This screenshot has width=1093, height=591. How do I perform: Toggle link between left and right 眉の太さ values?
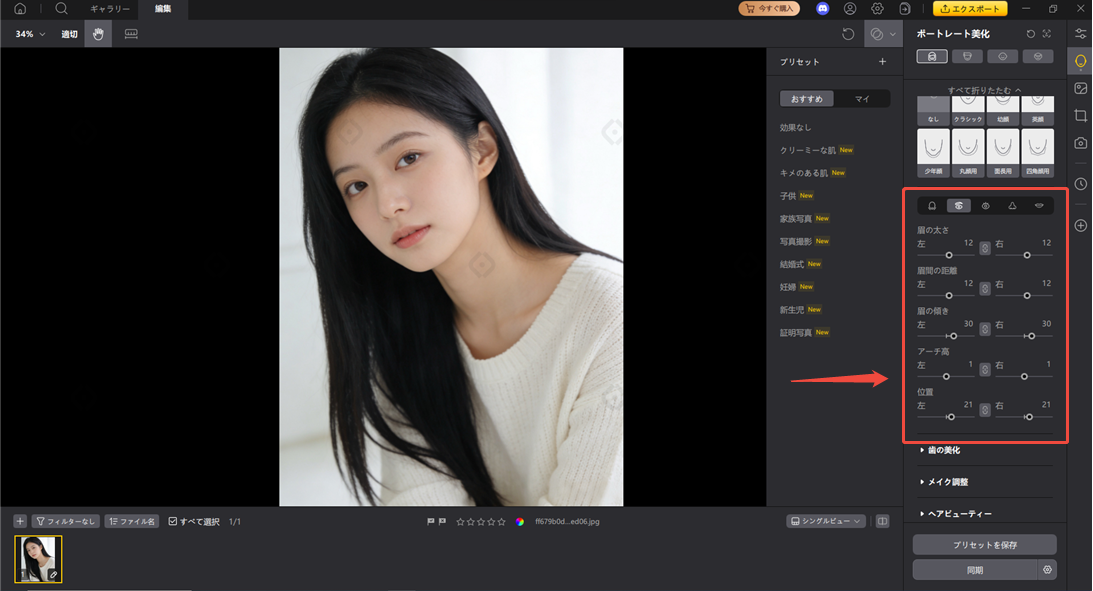pyautogui.click(x=984, y=247)
